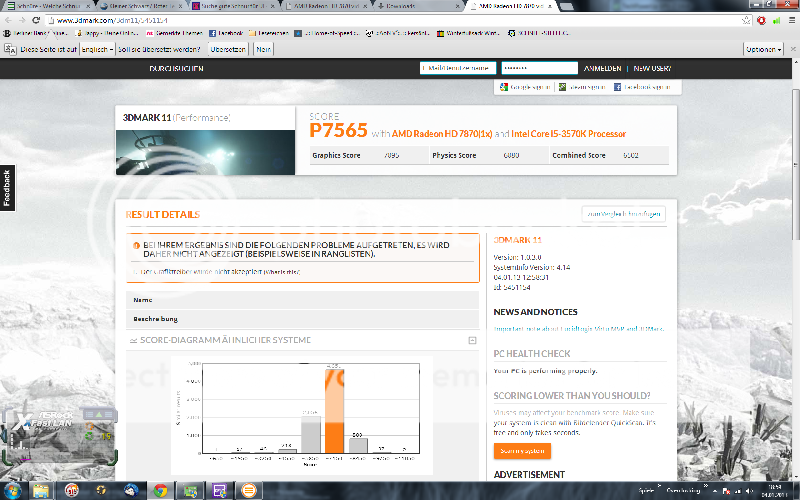Click the Combined Score label
The width and height of the screenshot is (800, 500).
(579, 155)
